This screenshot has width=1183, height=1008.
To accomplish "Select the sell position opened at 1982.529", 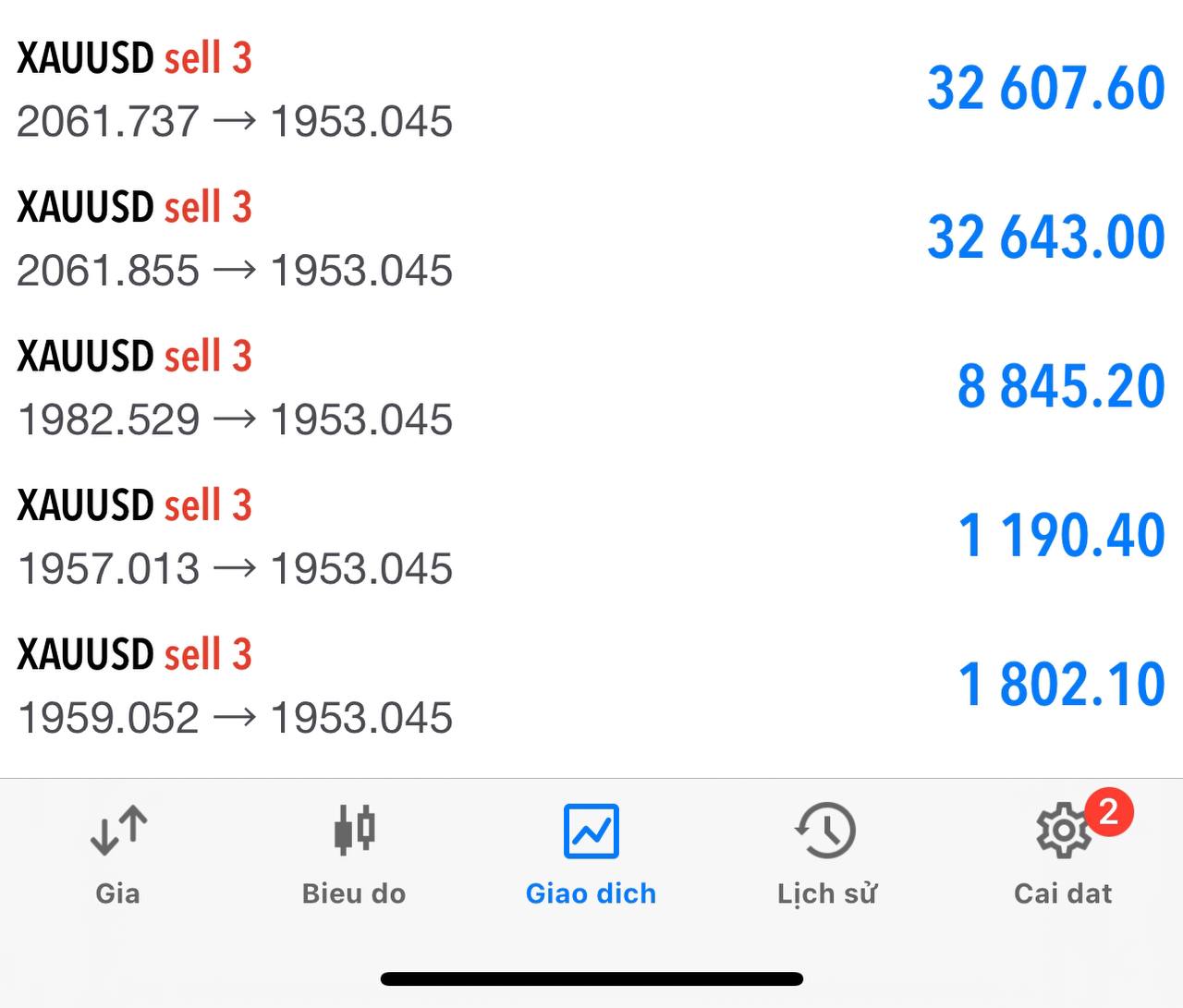I will tap(591, 387).
